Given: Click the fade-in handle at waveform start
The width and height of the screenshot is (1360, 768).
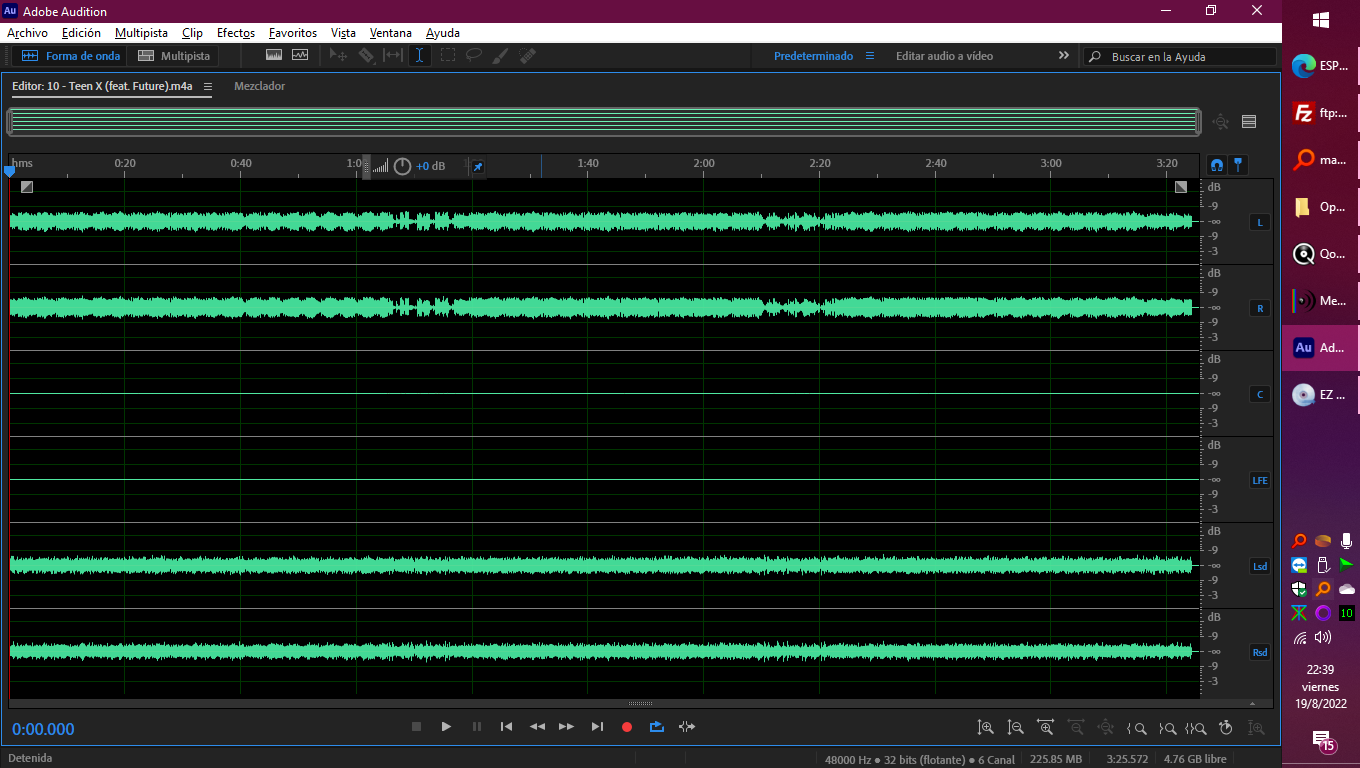Looking at the screenshot, I should click(27, 187).
